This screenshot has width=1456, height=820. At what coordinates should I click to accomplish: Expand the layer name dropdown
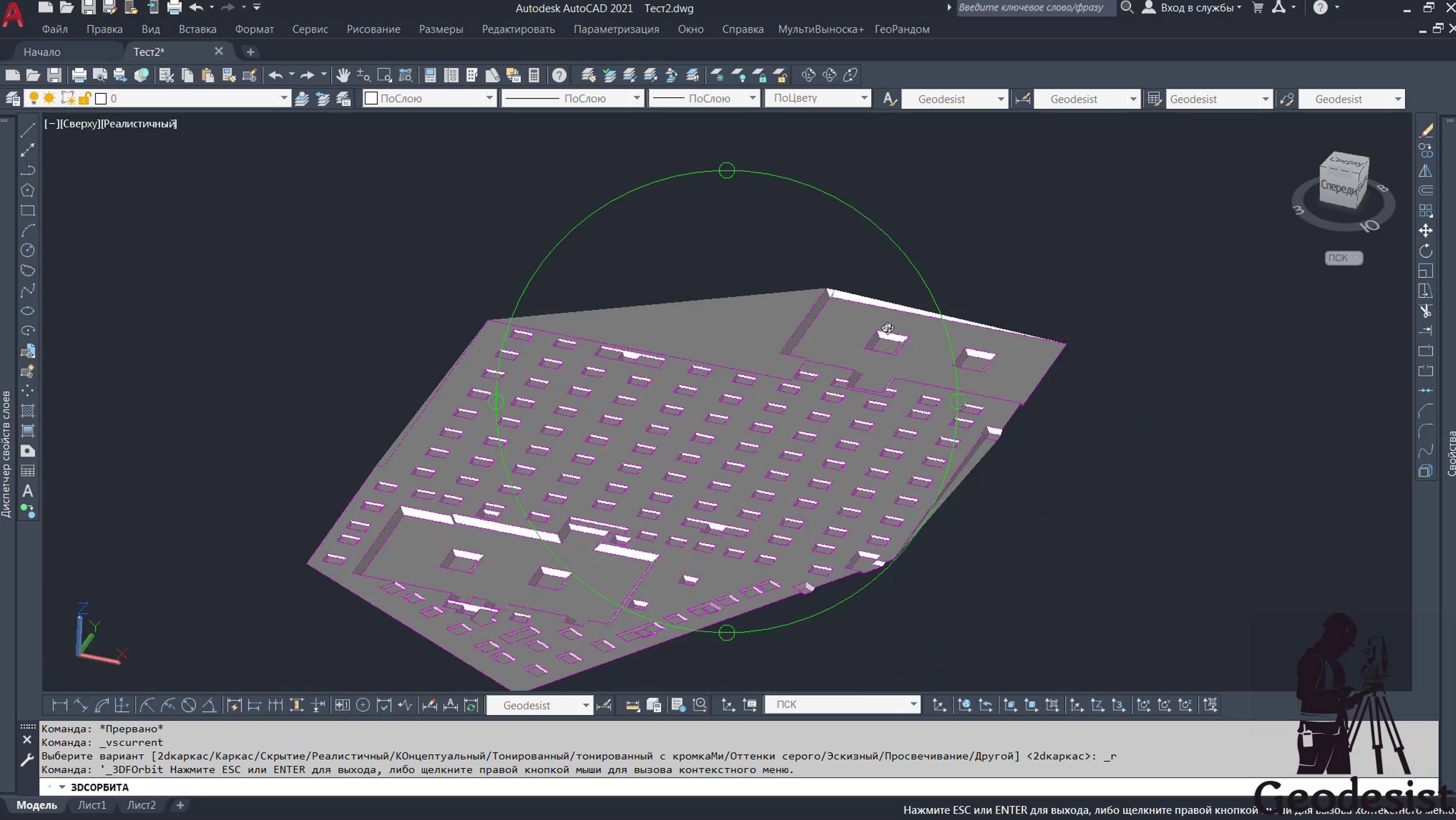click(283, 98)
